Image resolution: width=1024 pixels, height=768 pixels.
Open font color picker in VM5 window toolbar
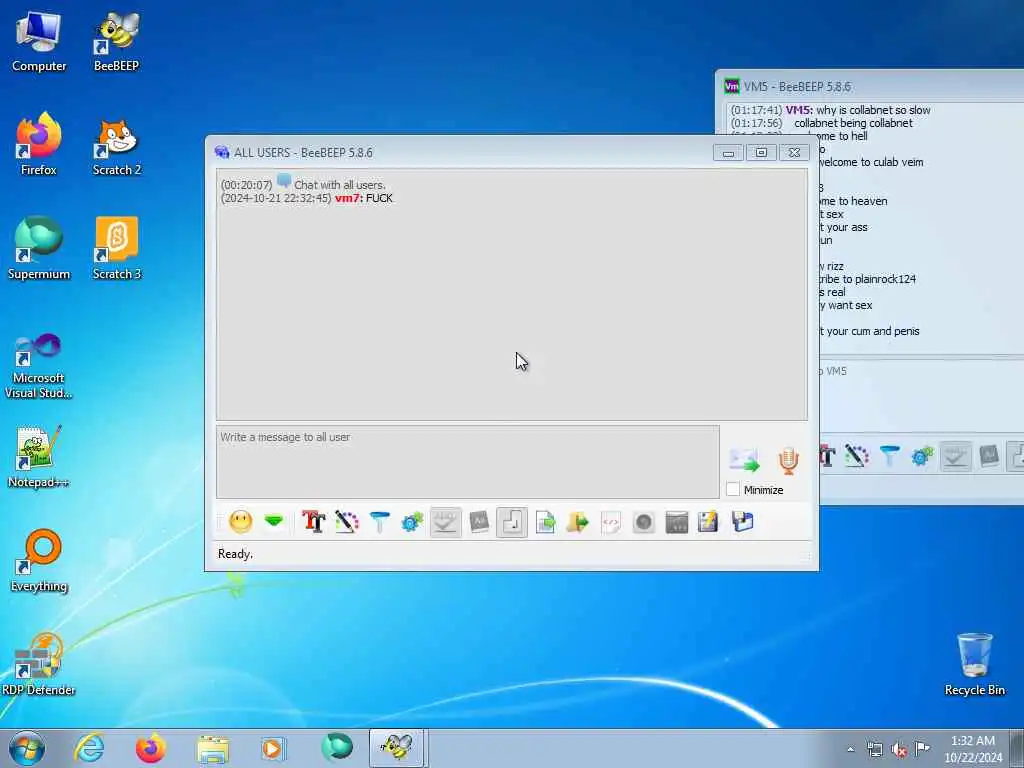coord(856,455)
